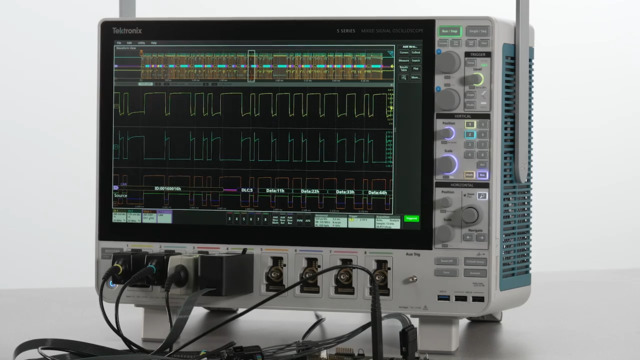Click Cursors under Add New
640x360 pixels.
(404, 52)
